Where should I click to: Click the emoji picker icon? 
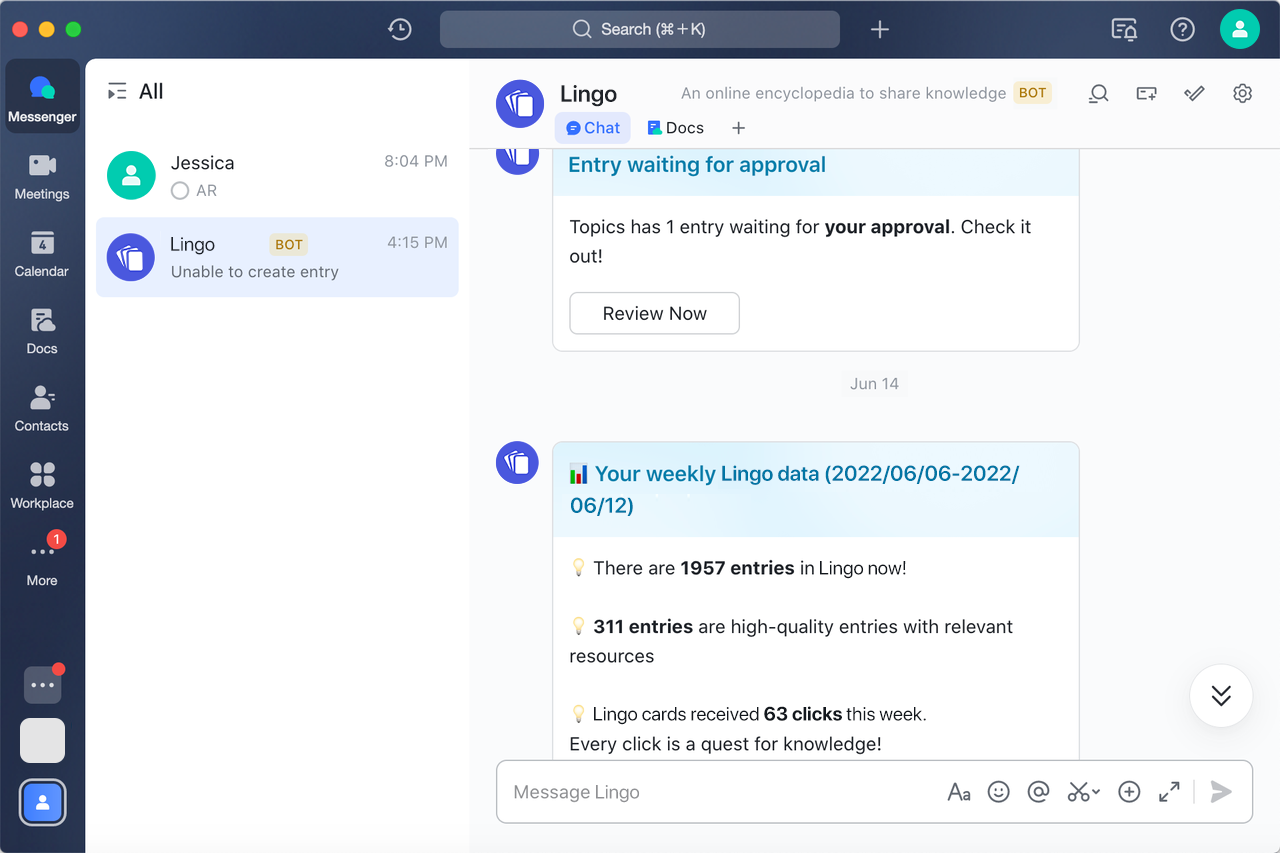point(998,792)
